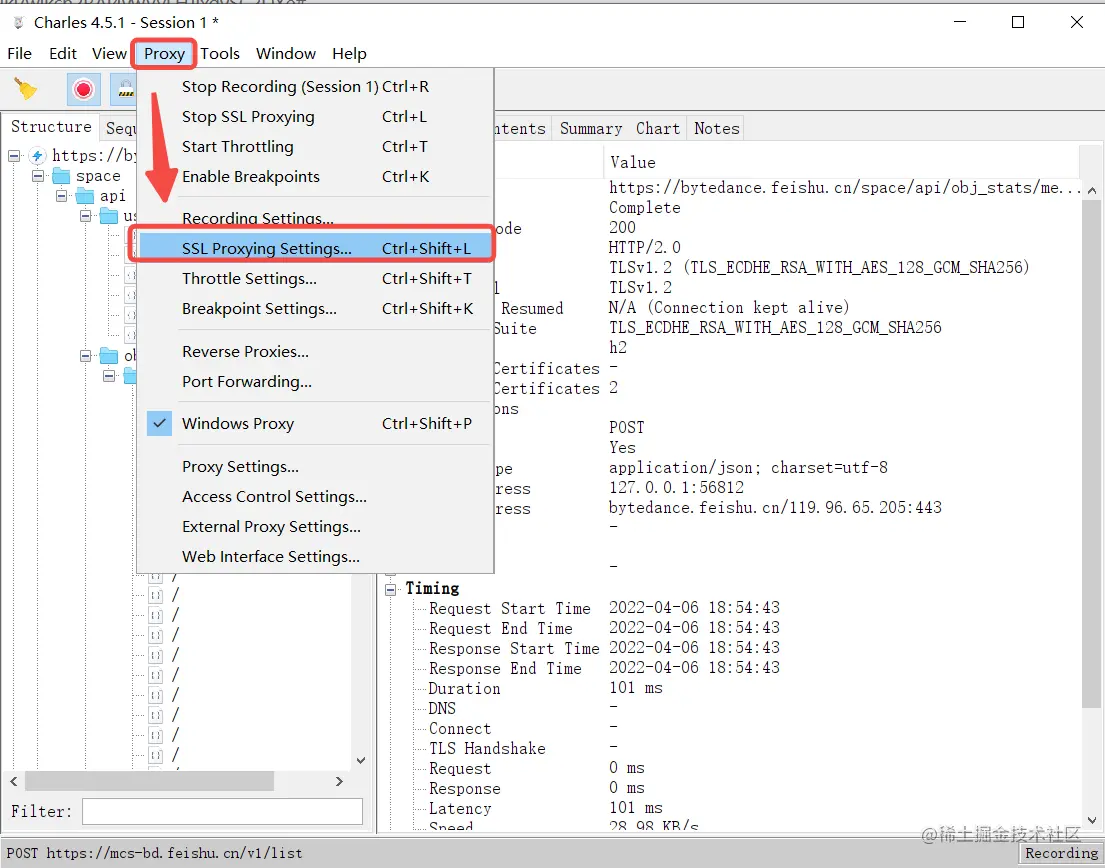Open the Help menu
Screen dimensions: 1105x868
click(350, 54)
